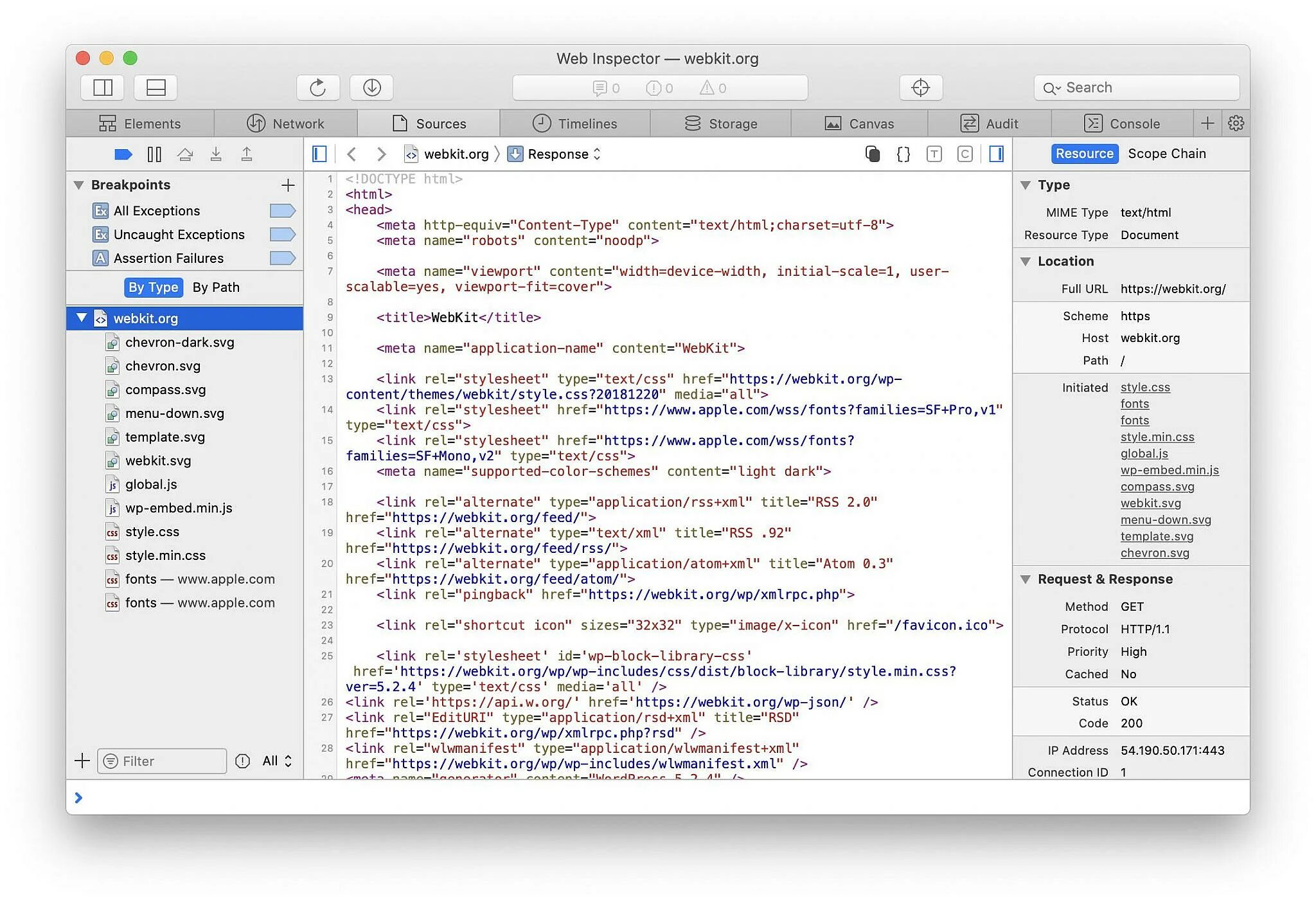Click the step over icon
Screen dimensions: 1316x902
click(185, 154)
